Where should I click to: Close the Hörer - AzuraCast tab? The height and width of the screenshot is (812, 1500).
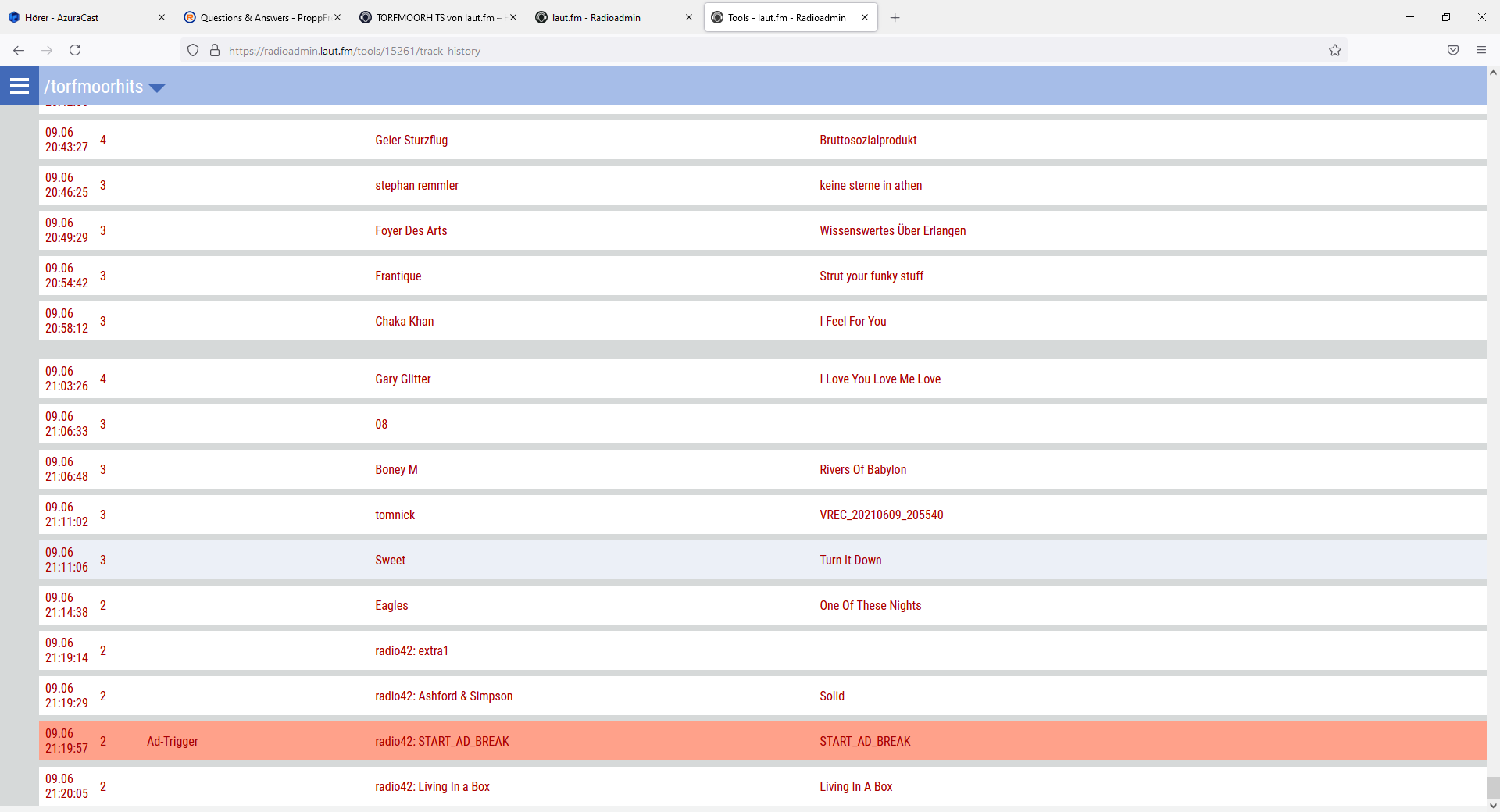coord(162,17)
